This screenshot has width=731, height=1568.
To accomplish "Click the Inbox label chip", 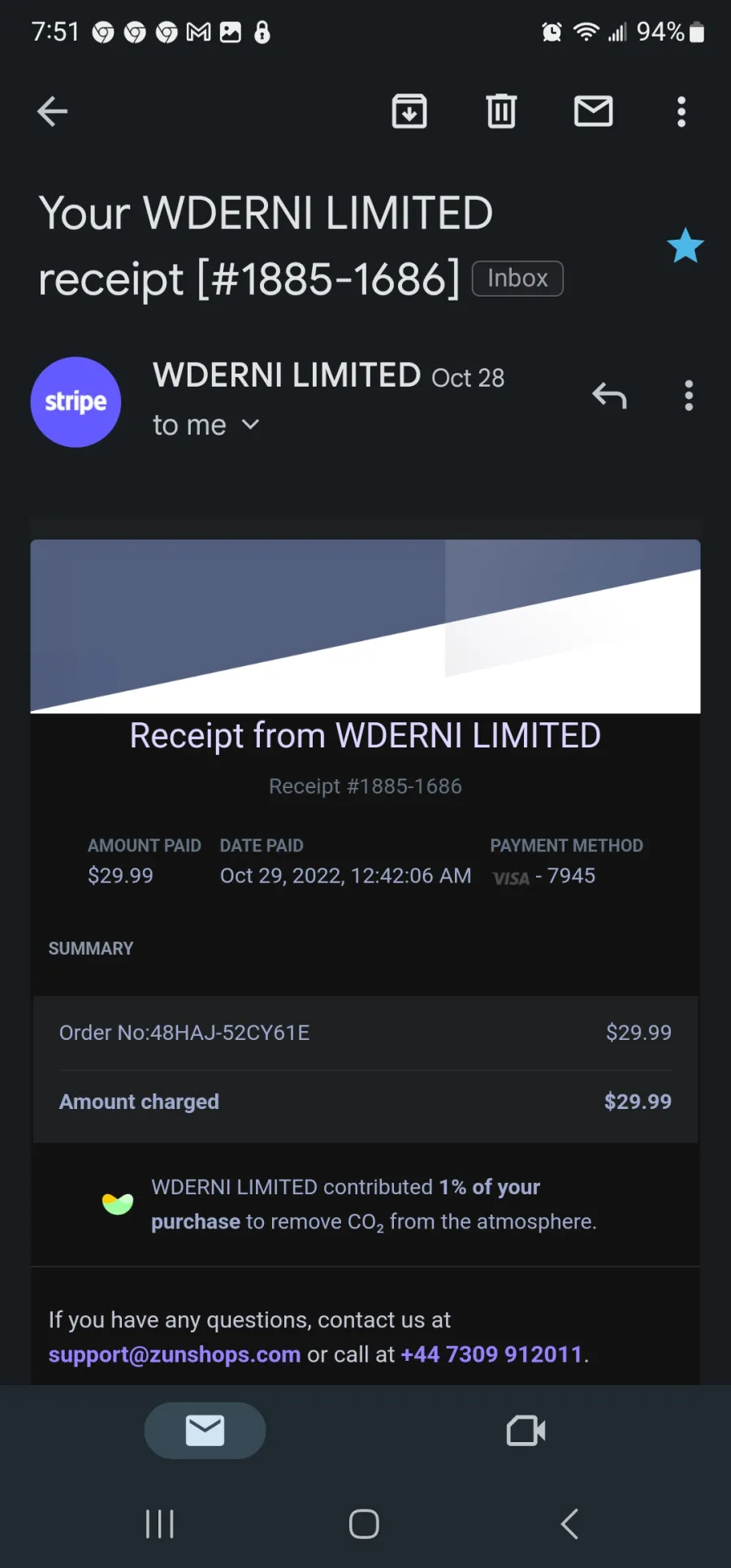I will point(517,279).
